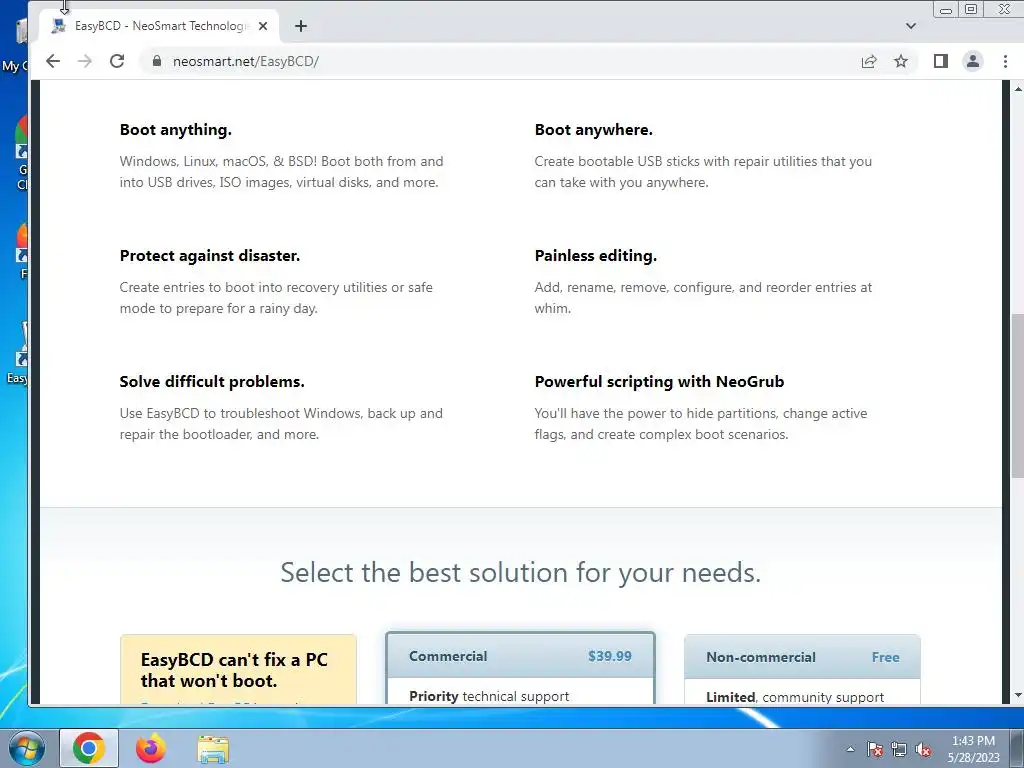
Task: Click Select the best solution heading
Action: coord(520,573)
